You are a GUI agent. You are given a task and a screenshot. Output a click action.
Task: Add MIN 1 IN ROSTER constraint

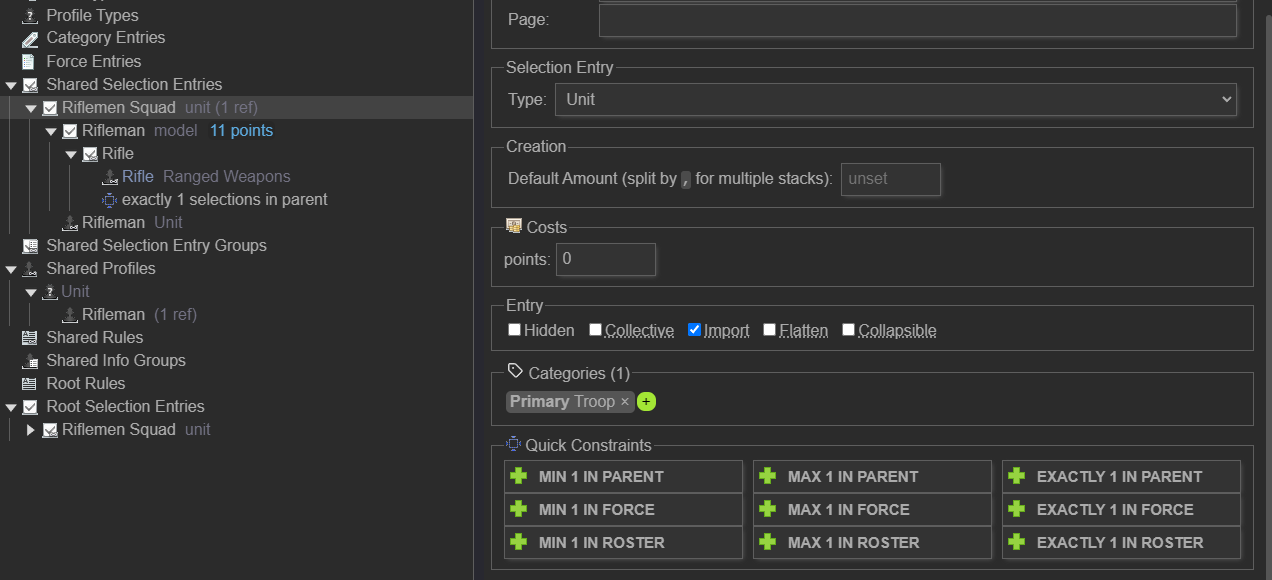(624, 543)
